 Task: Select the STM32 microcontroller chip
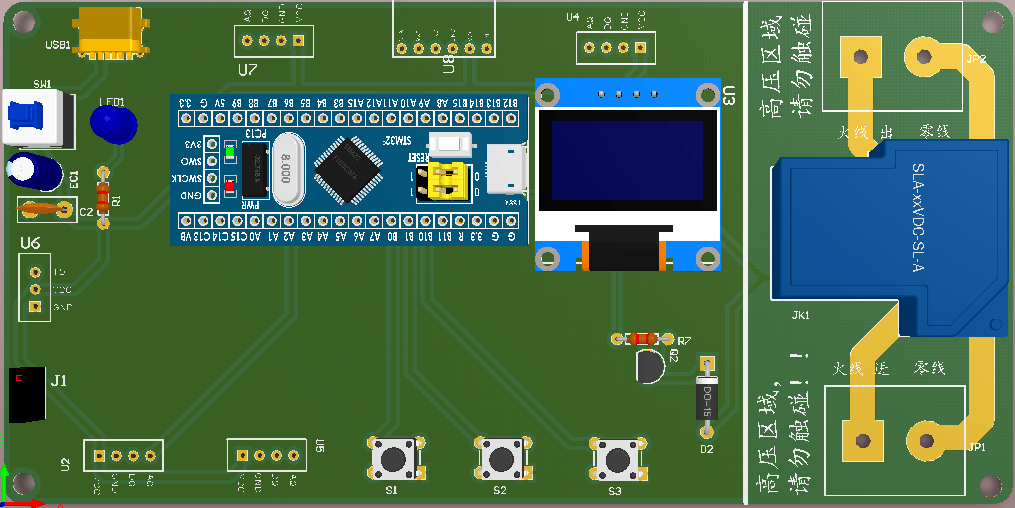[348, 170]
